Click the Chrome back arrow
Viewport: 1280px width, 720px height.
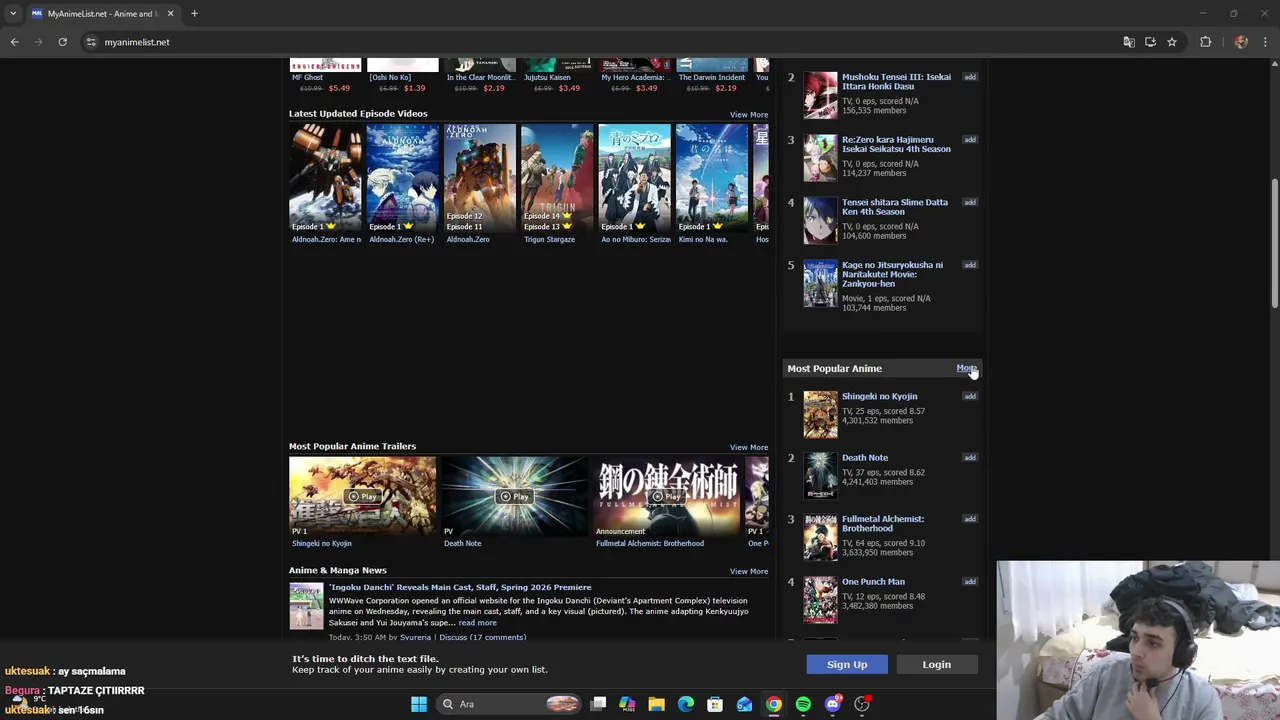(14, 42)
